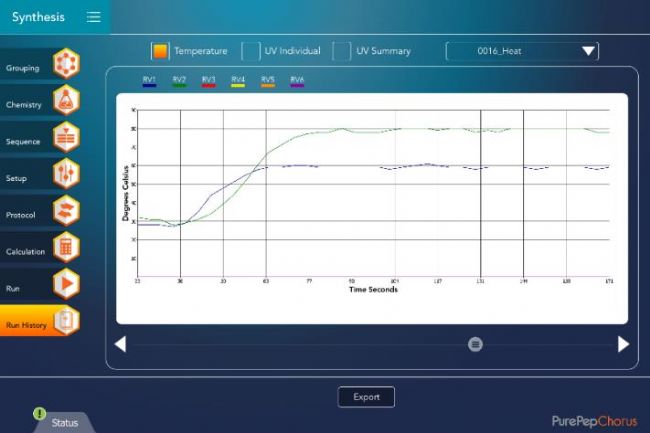Click the Run play icon
Image resolution: width=650 pixels, height=433 pixels.
point(66,285)
